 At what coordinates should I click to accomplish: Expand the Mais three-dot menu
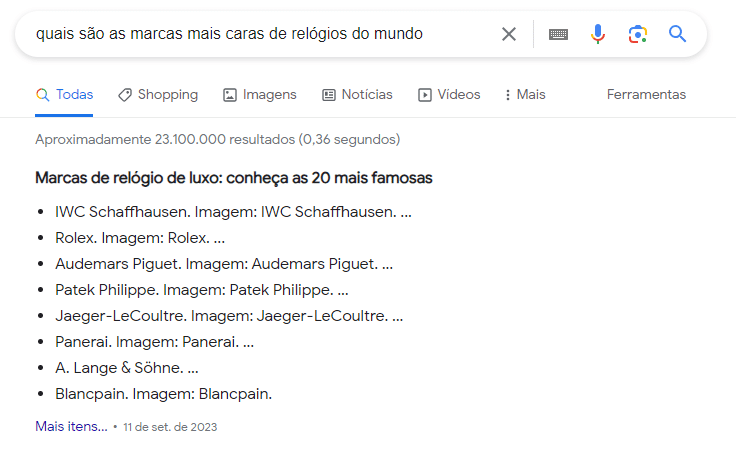pos(508,95)
